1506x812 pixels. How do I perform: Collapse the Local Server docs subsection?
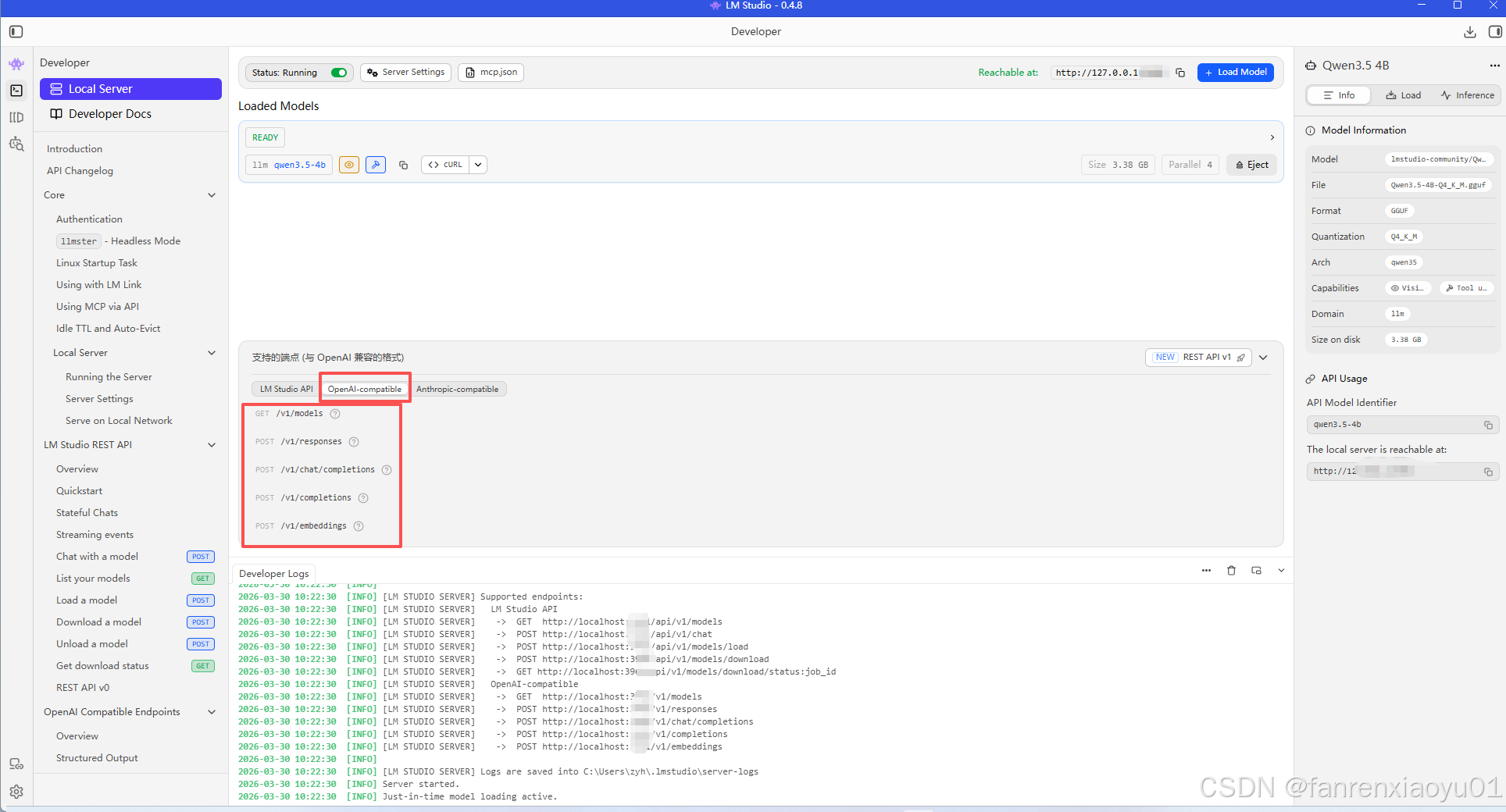[x=212, y=353]
